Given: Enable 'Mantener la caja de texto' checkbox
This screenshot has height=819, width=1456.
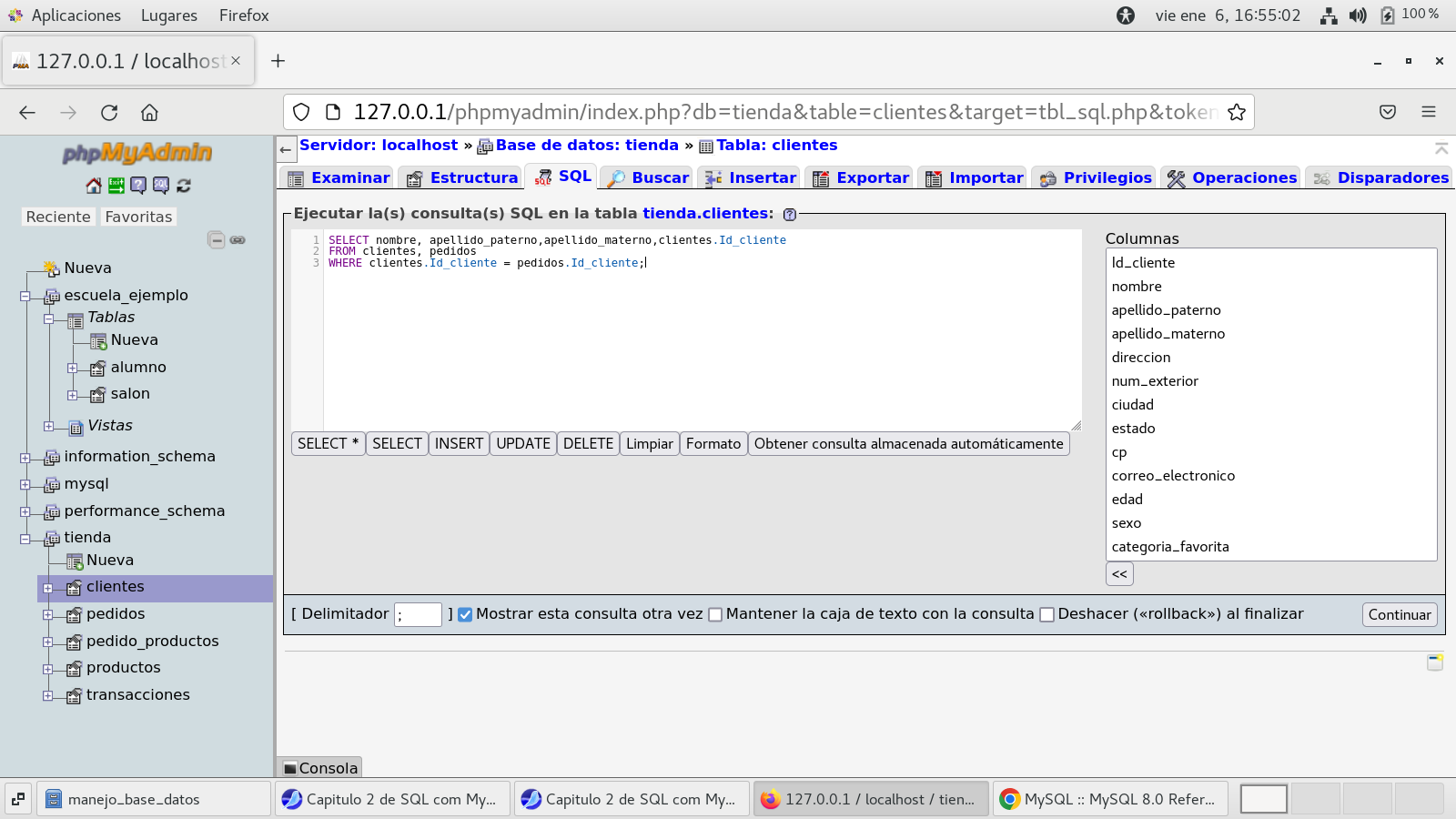Looking at the screenshot, I should [715, 614].
